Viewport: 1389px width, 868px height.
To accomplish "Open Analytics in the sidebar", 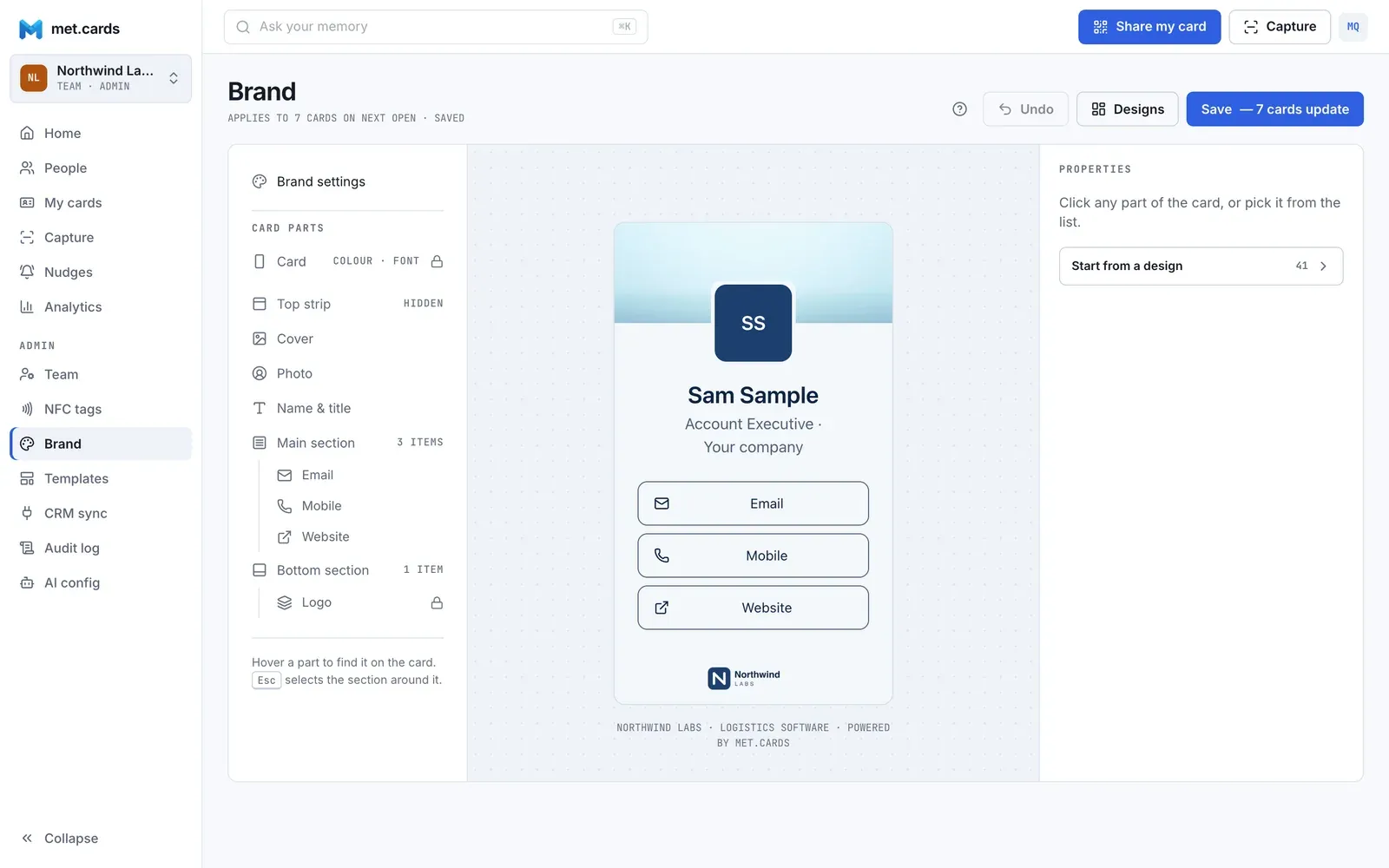I will 101,306.
